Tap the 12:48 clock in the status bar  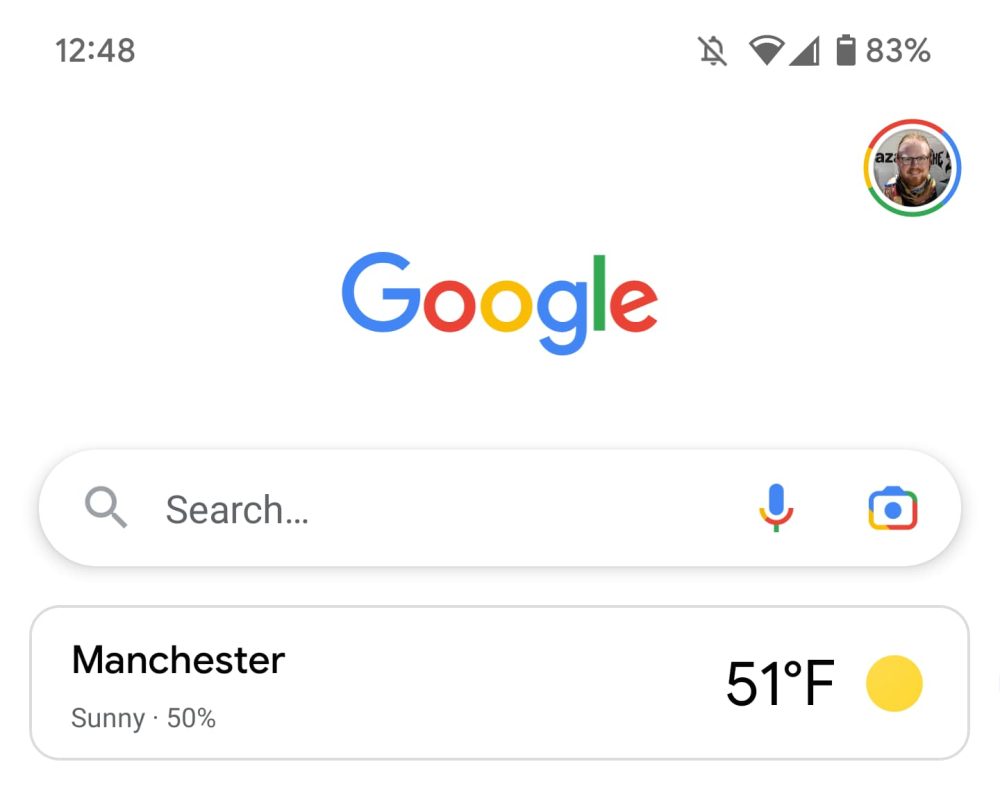[95, 50]
